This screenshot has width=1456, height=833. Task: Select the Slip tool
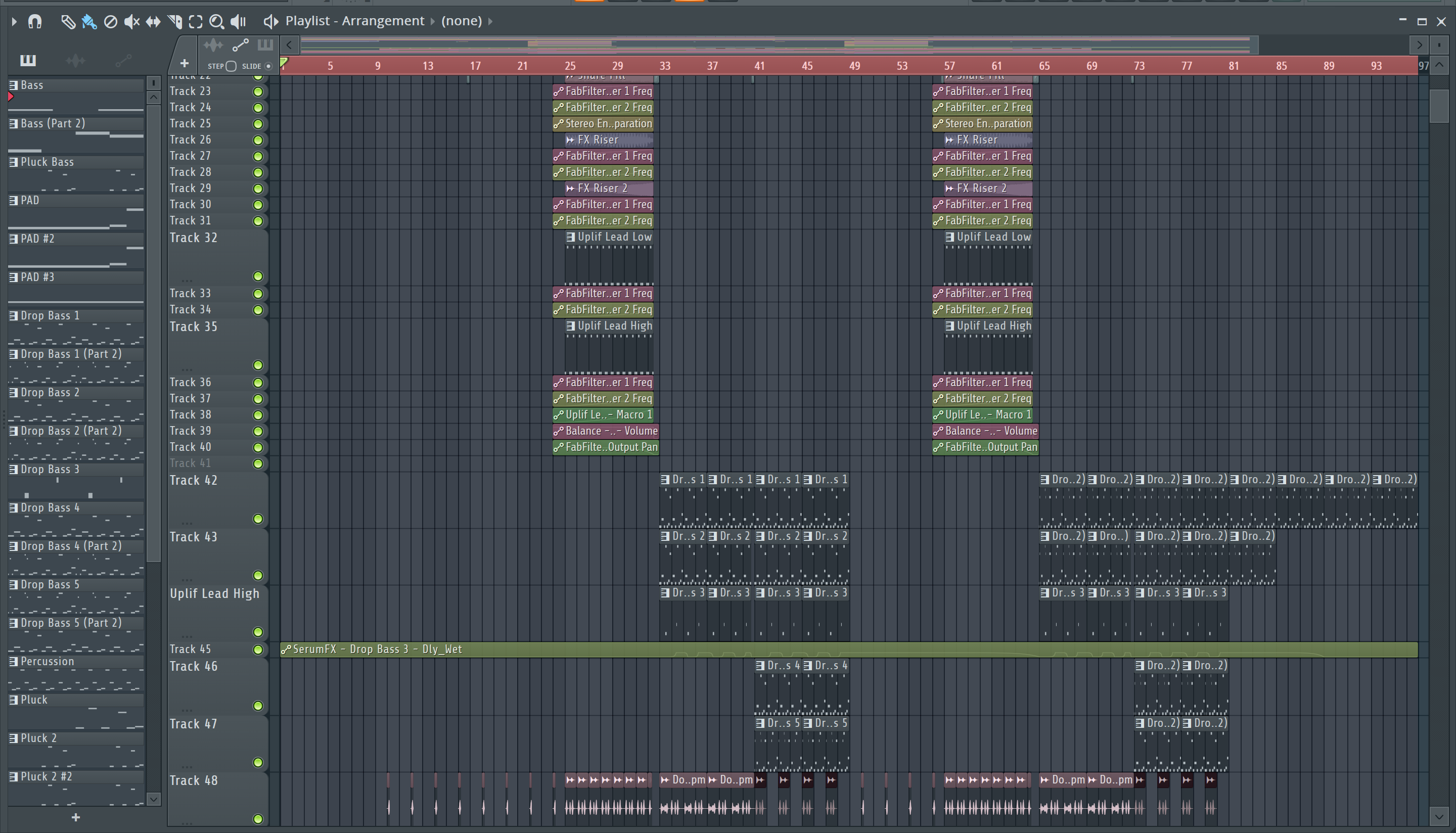pos(153,21)
